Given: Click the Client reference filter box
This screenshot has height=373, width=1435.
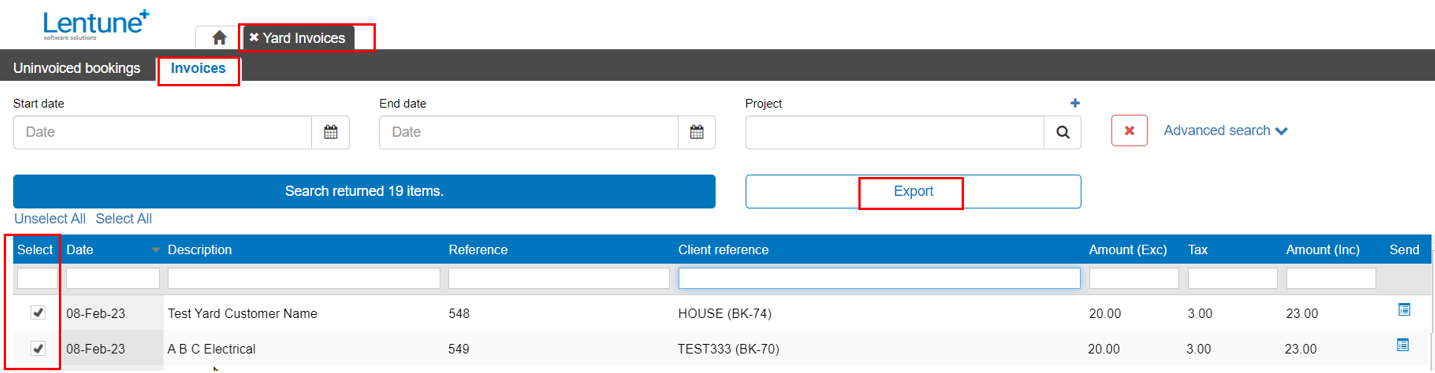Looking at the screenshot, I should point(880,278).
